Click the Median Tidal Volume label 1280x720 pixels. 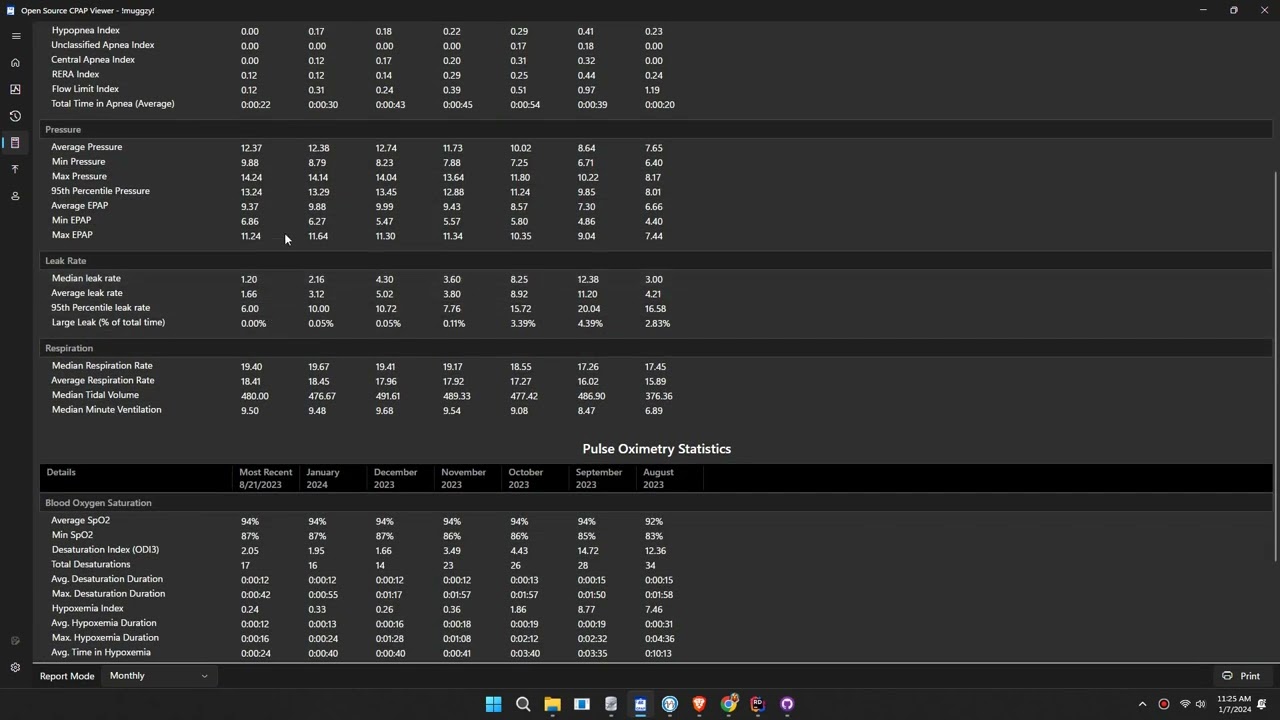tap(95, 395)
